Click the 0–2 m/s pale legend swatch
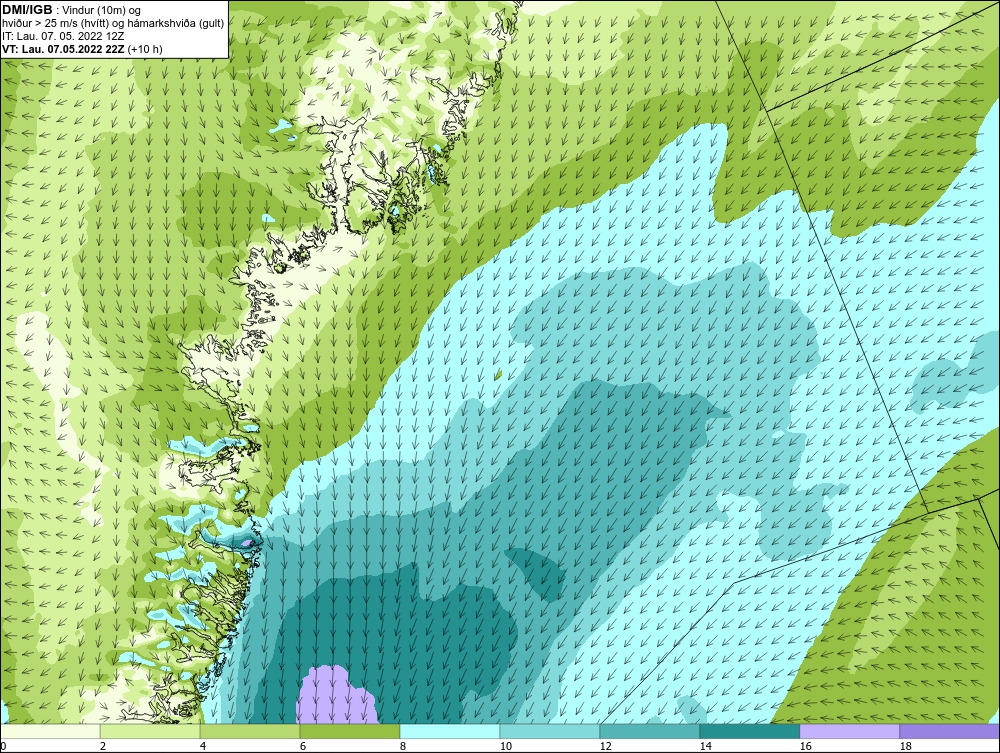1000x753 pixels. click(x=50, y=731)
